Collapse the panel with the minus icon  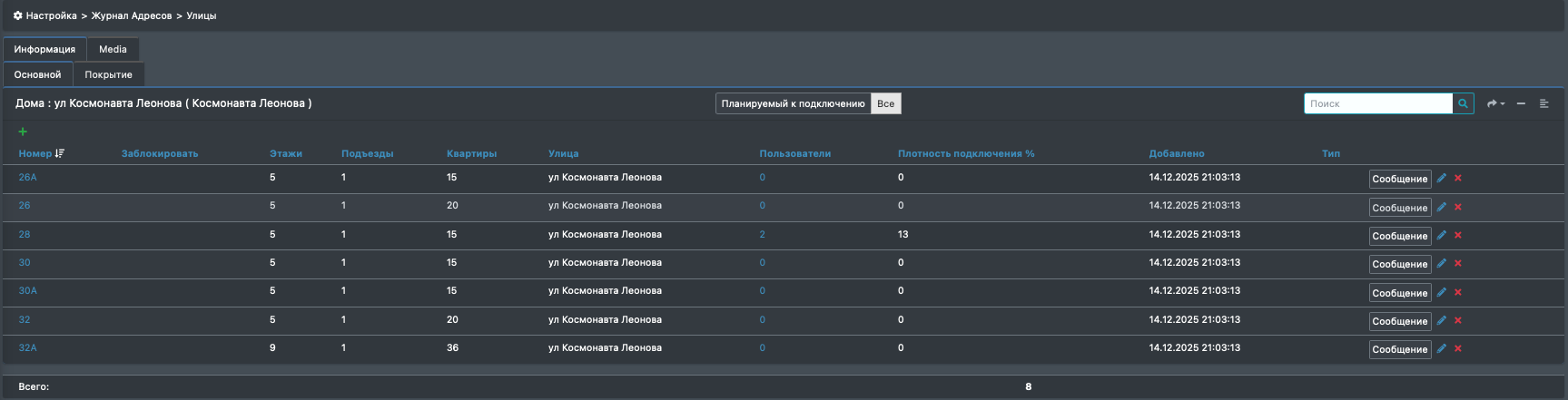click(x=1521, y=103)
